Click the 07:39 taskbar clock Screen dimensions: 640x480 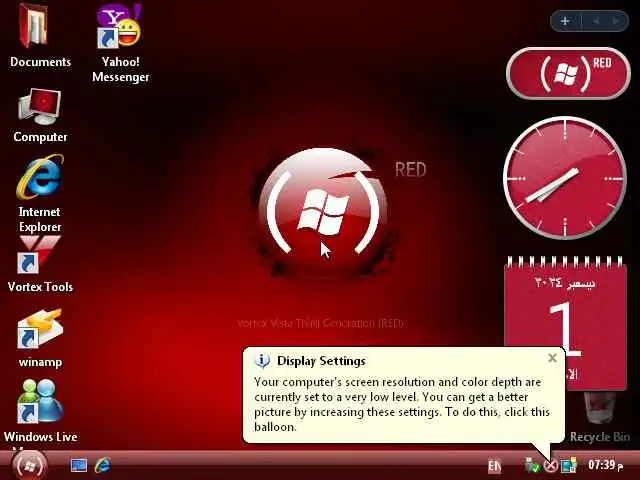[605, 465]
